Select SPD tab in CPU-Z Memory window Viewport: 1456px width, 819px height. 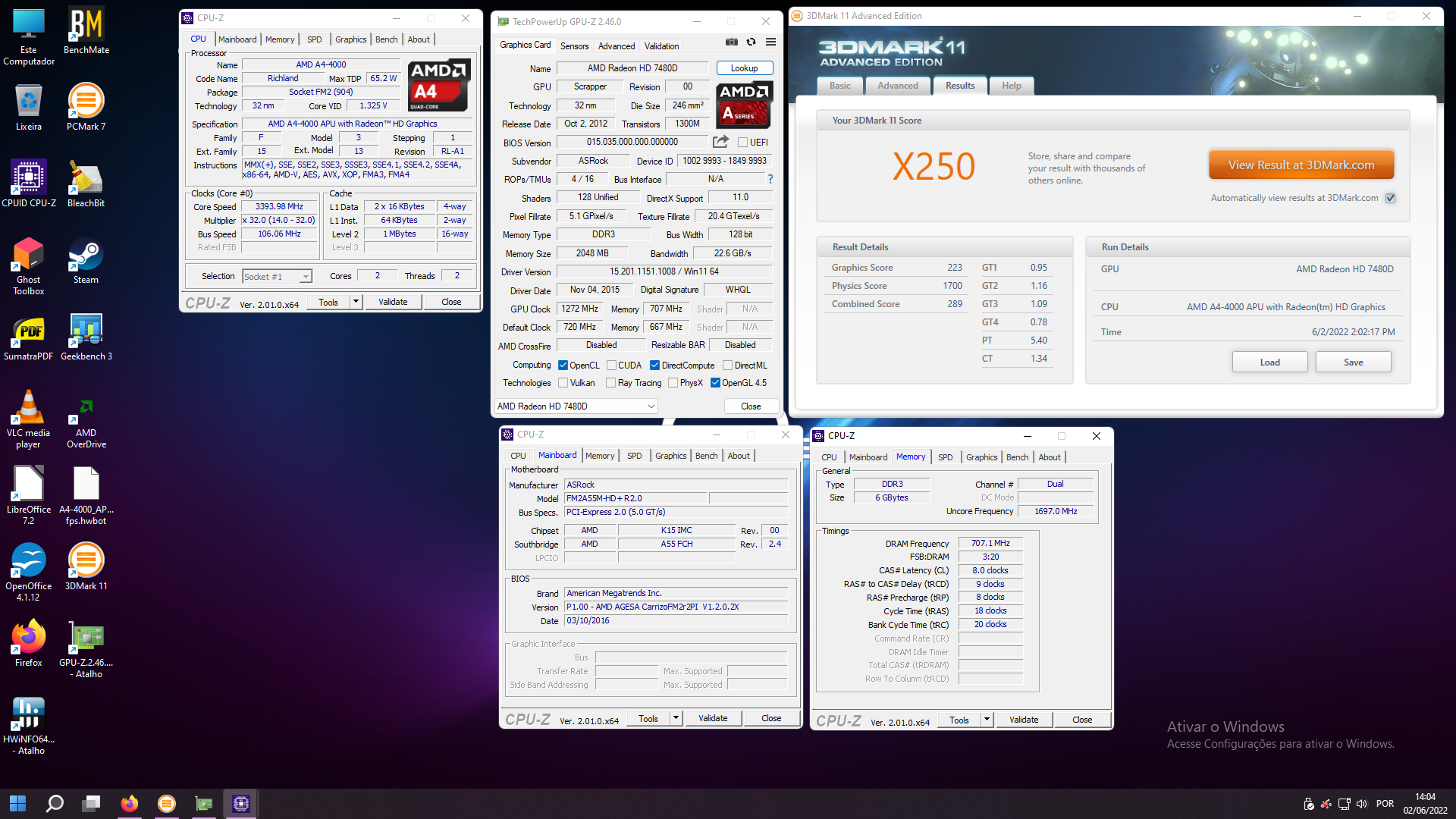coord(945,457)
